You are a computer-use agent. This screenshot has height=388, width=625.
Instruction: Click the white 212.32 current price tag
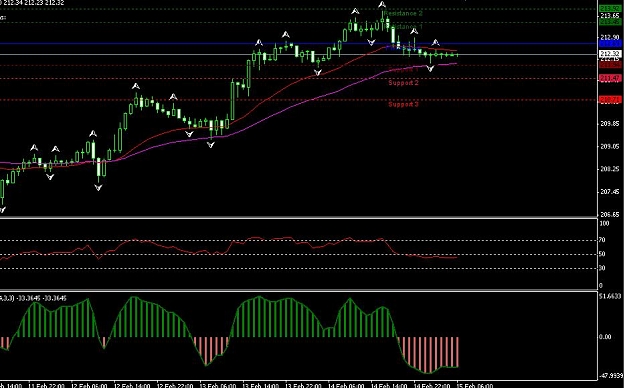(x=610, y=54)
